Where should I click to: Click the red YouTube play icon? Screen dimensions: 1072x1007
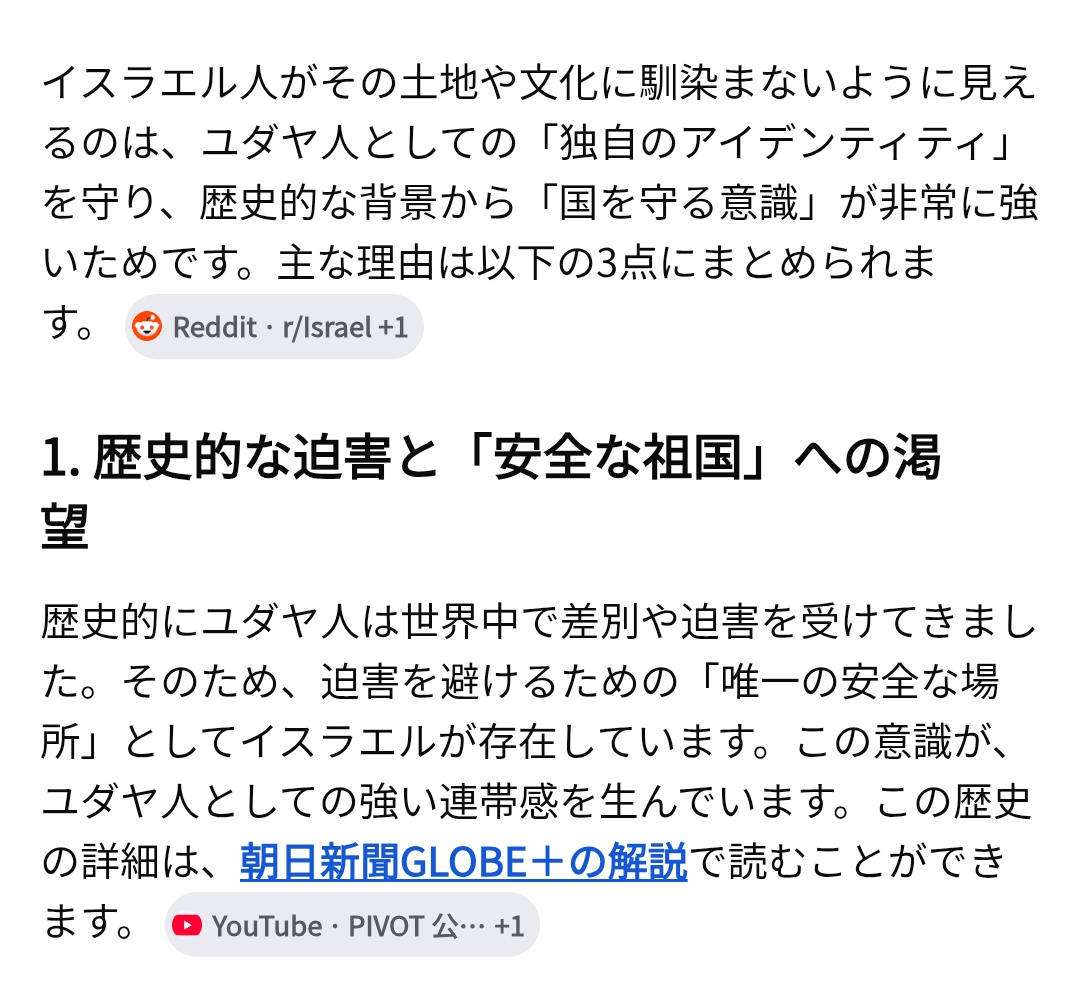coord(187,926)
